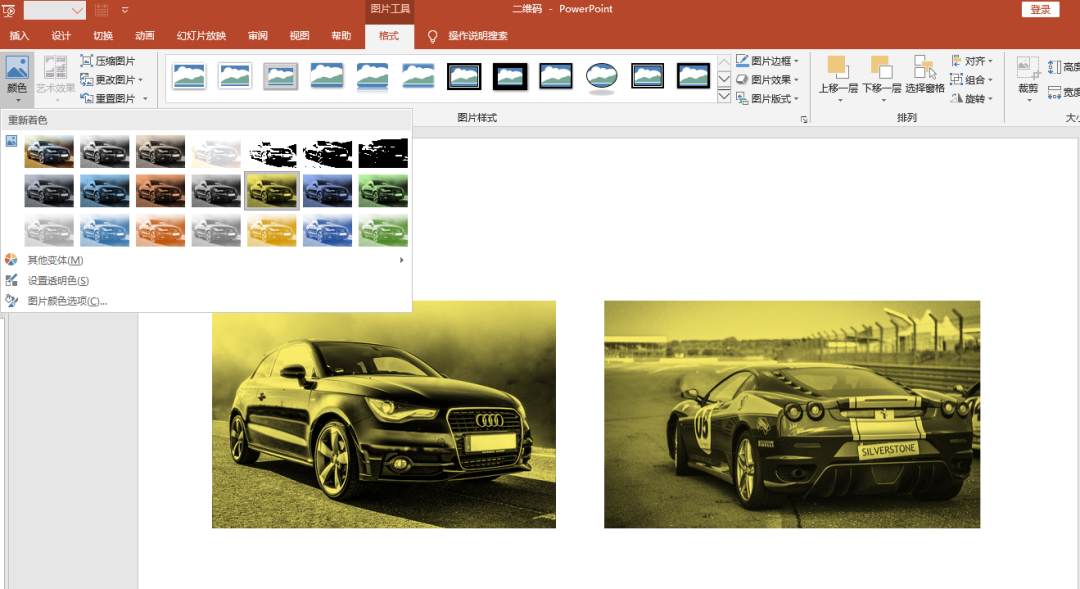Viewport: 1080px width, 589px height.
Task: Open Picture Color Options (图片颜色选项)
Action: [67, 301]
